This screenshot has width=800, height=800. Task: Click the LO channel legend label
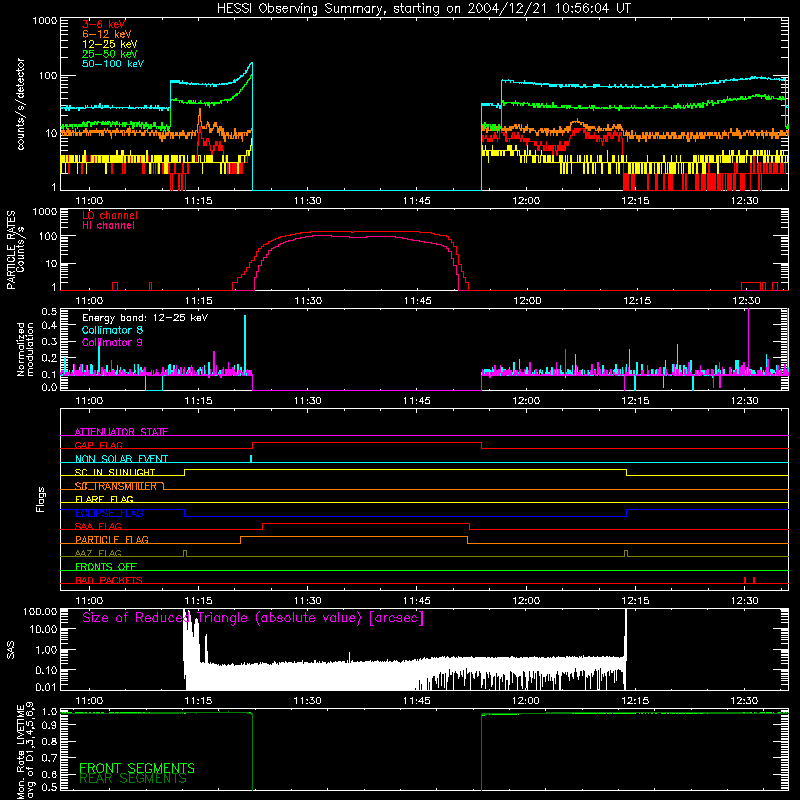click(x=110, y=215)
